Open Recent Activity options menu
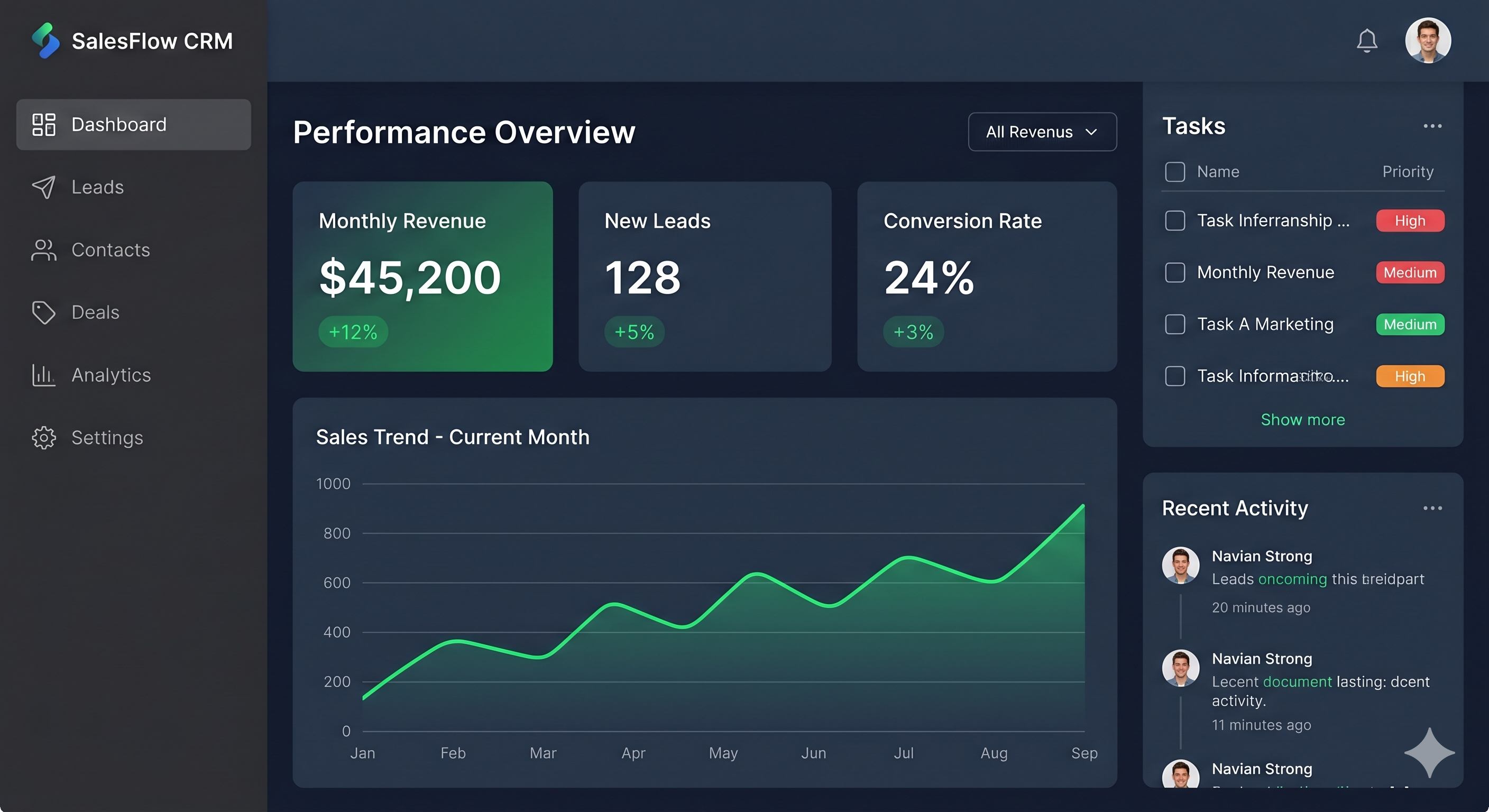The height and width of the screenshot is (812, 1489). click(x=1433, y=508)
